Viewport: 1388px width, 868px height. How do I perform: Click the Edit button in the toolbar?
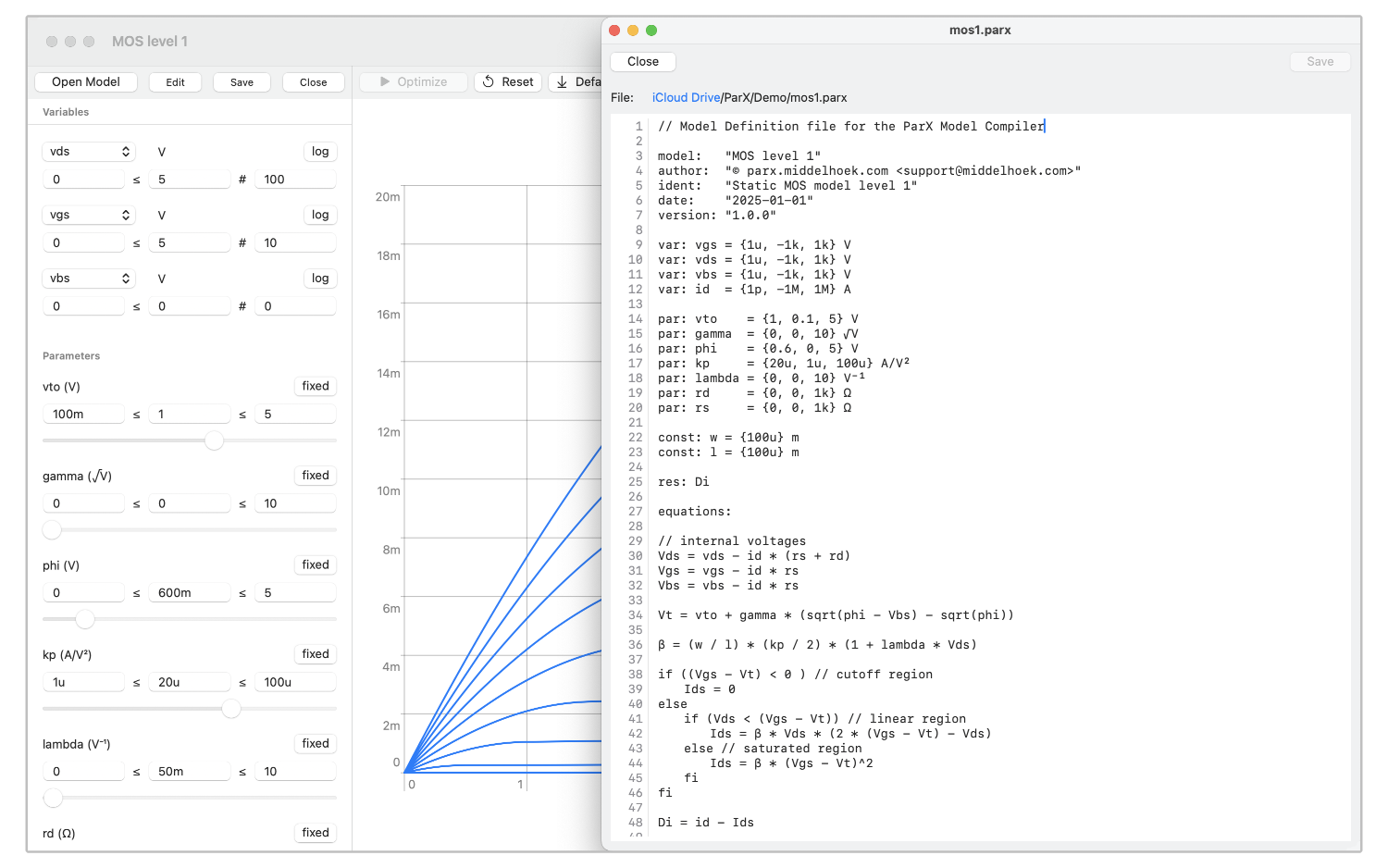[x=175, y=82]
